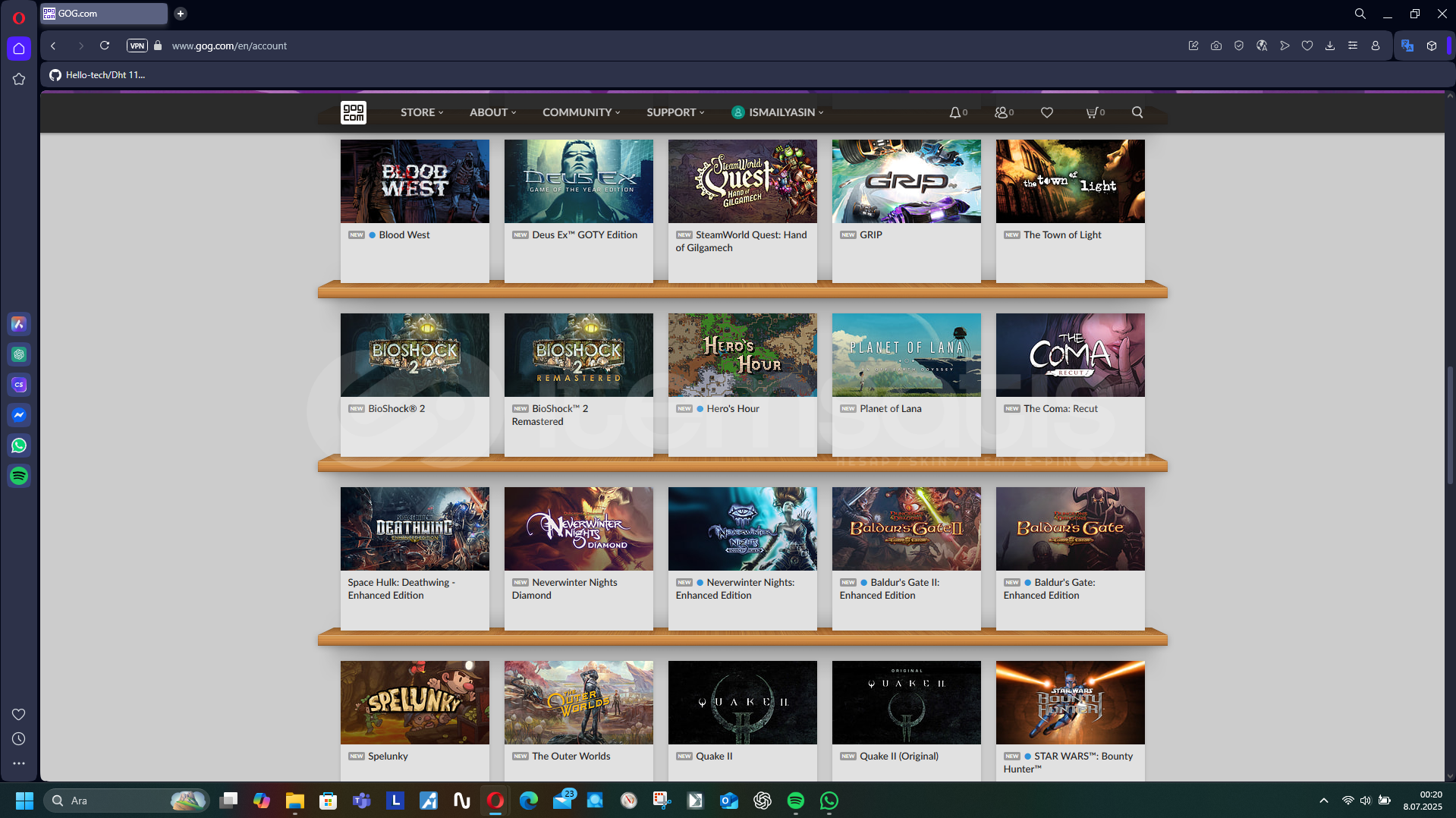Open GOG notifications bell
Viewport: 1456px width, 818px height.
pos(958,112)
